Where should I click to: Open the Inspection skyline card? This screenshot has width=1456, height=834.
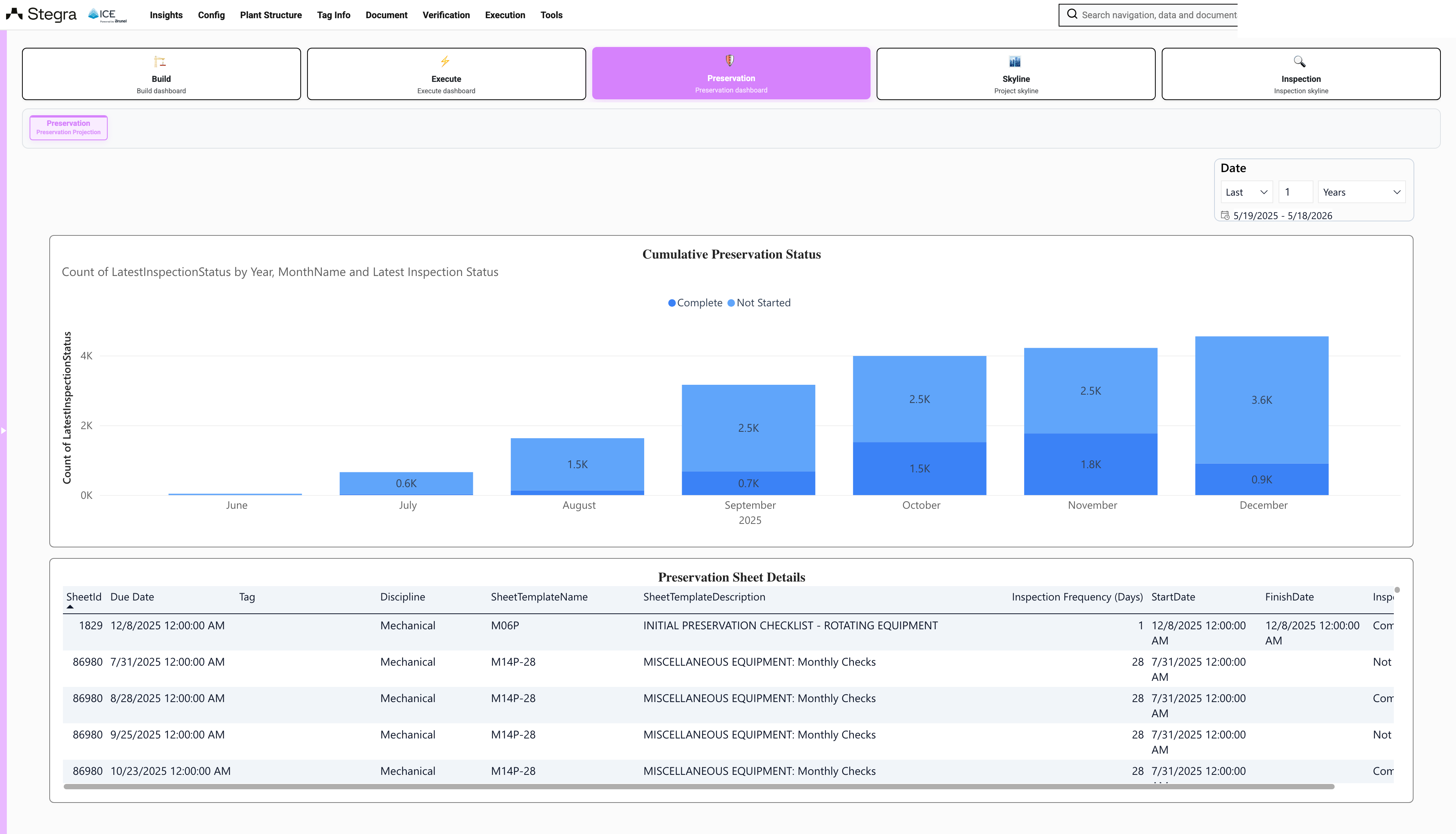click(x=1301, y=74)
